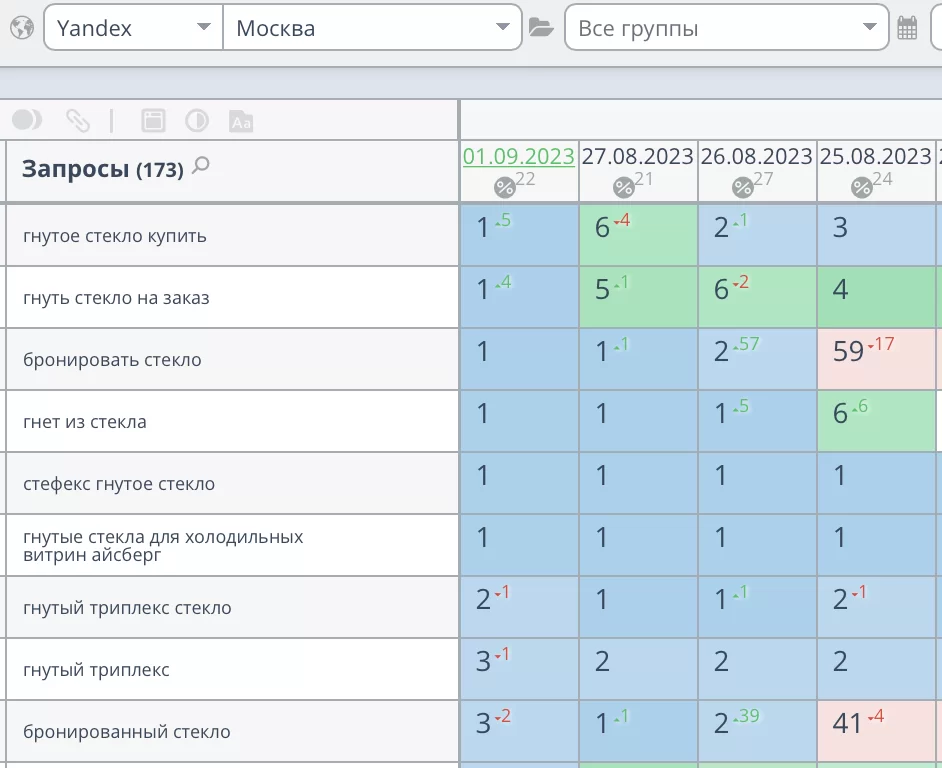Open the calendar date picker icon
Viewport: 942px width, 768px height.
click(x=907, y=28)
